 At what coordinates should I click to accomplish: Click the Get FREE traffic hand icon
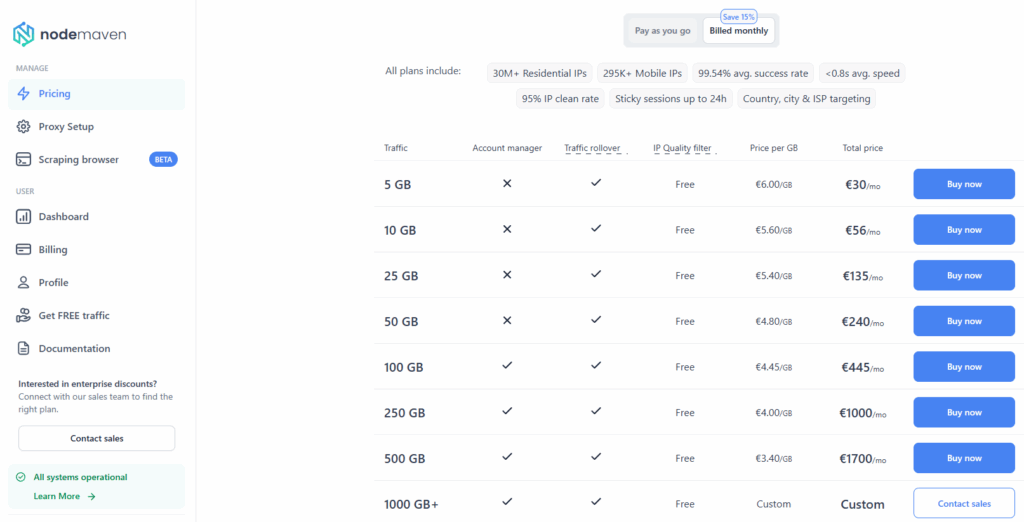(24, 316)
